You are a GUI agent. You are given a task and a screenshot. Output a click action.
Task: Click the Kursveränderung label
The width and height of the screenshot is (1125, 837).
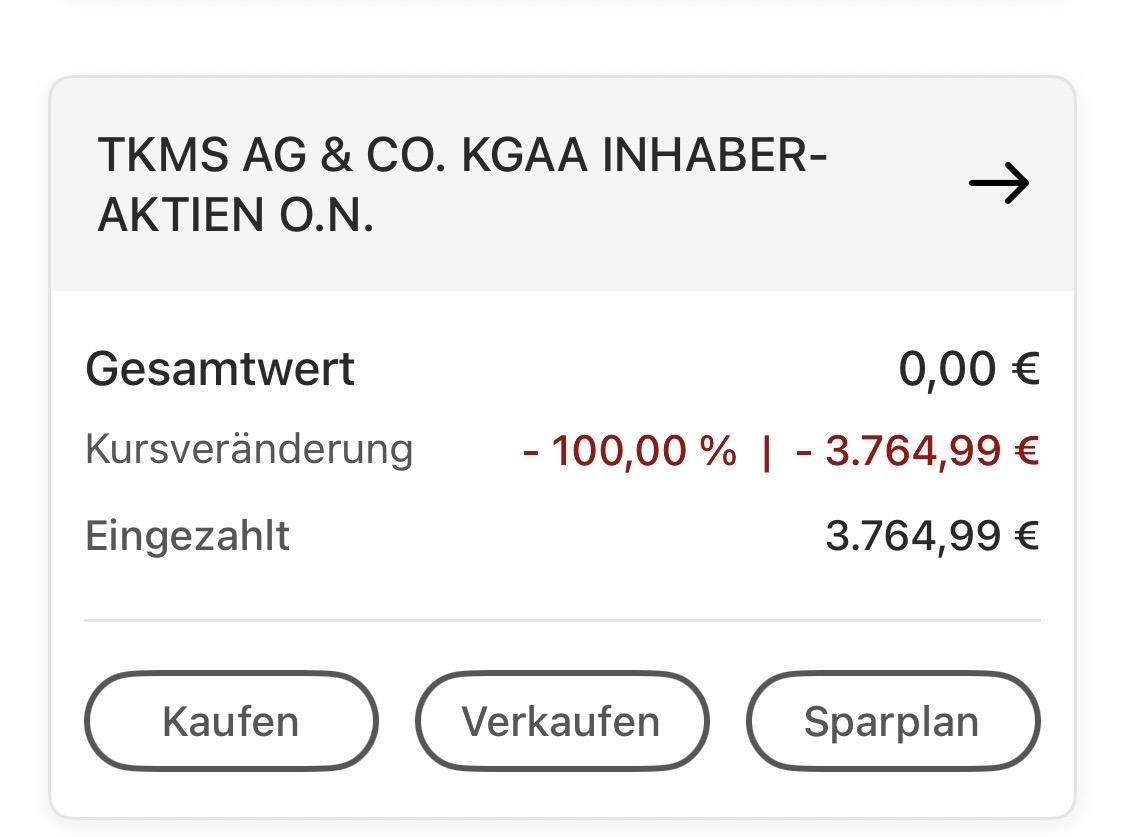(x=249, y=450)
